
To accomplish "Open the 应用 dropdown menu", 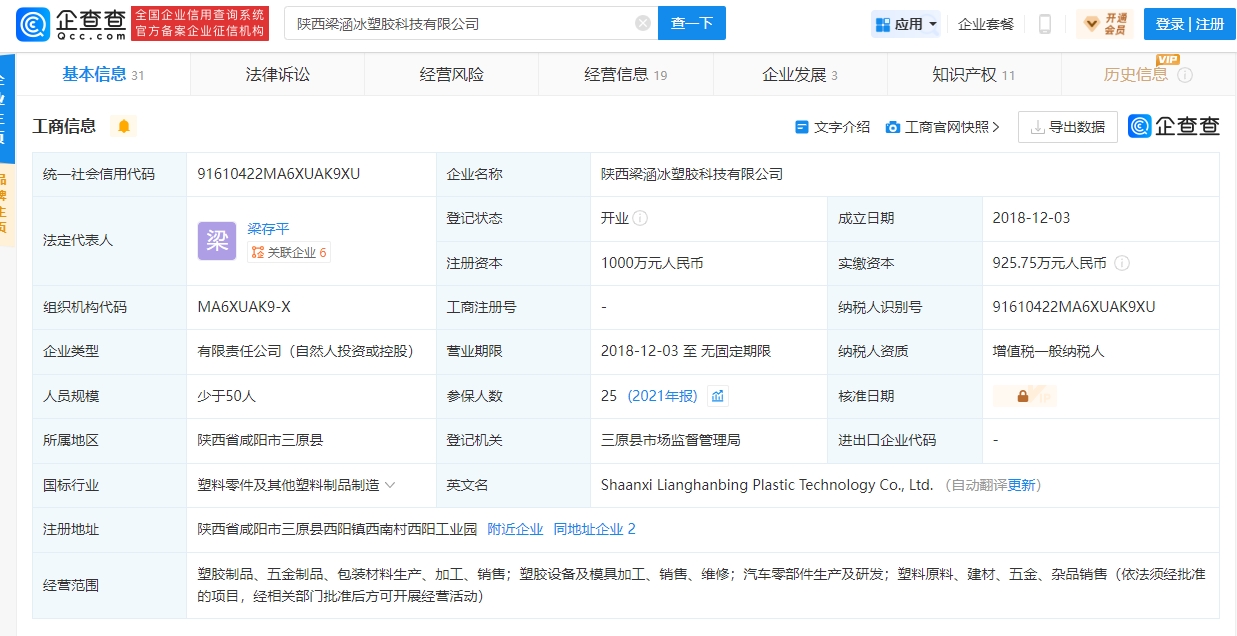I will pos(906,24).
